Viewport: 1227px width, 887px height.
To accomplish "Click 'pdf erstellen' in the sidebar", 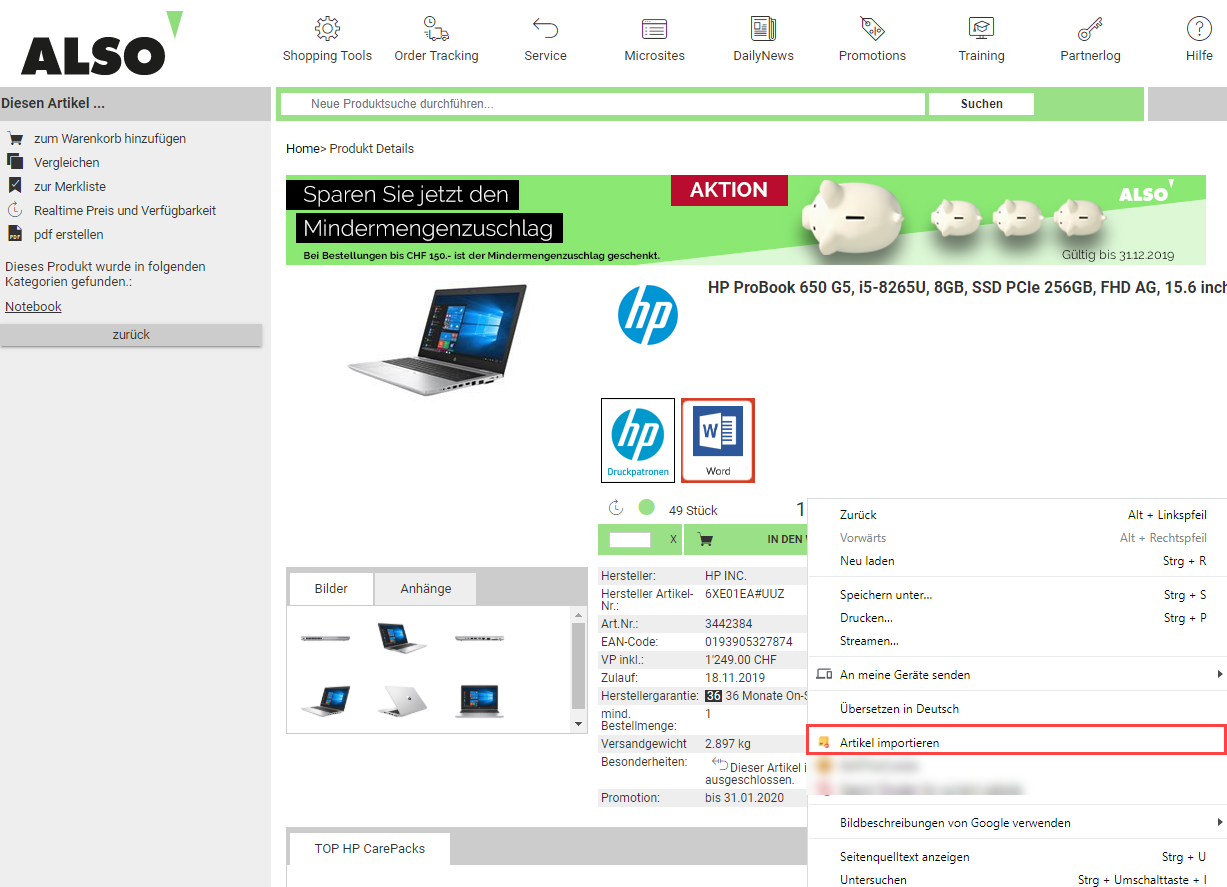I will click(x=68, y=235).
